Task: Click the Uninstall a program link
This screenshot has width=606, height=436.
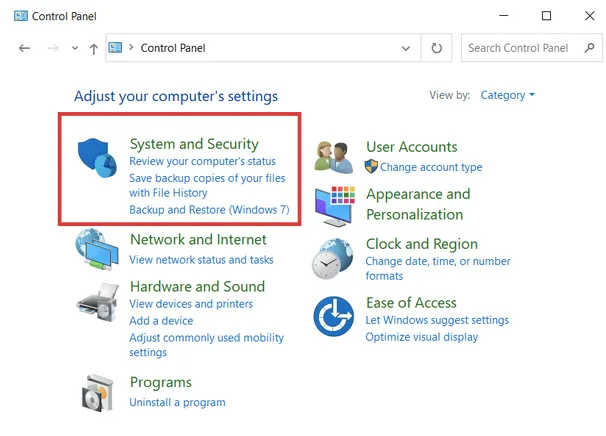Action: point(177,402)
